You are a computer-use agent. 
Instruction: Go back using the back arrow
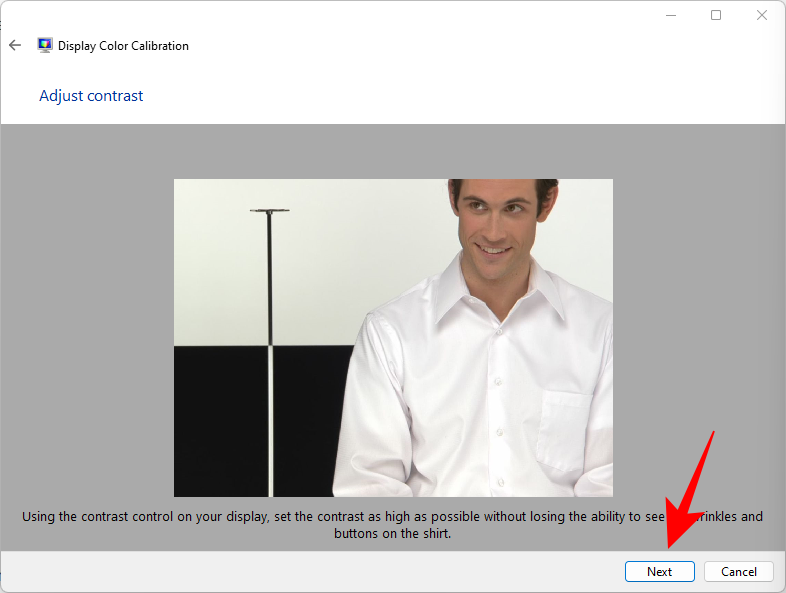(x=15, y=46)
